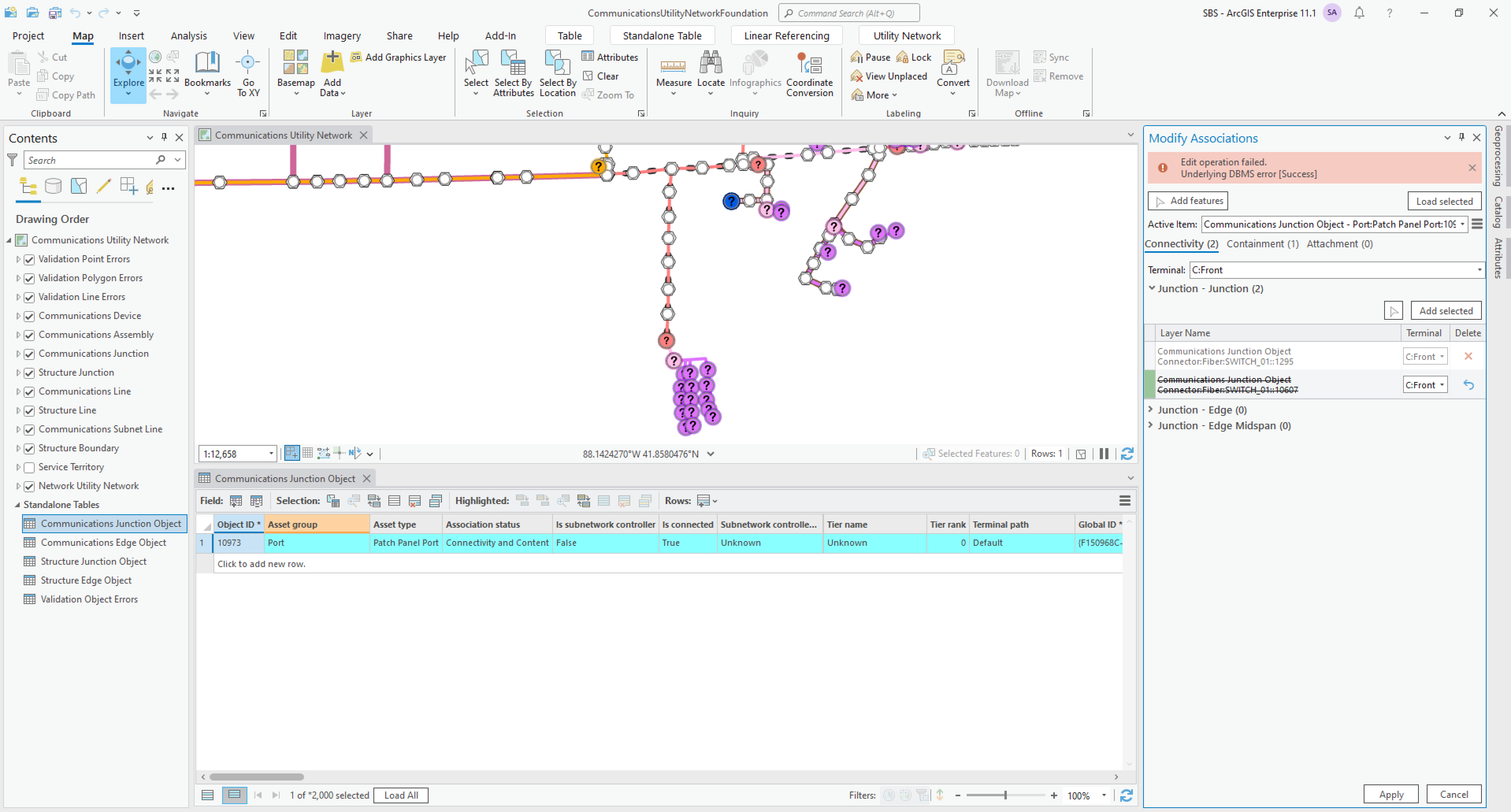Open the map scale dropdown
This screenshot has height=812, width=1511.
coord(271,454)
